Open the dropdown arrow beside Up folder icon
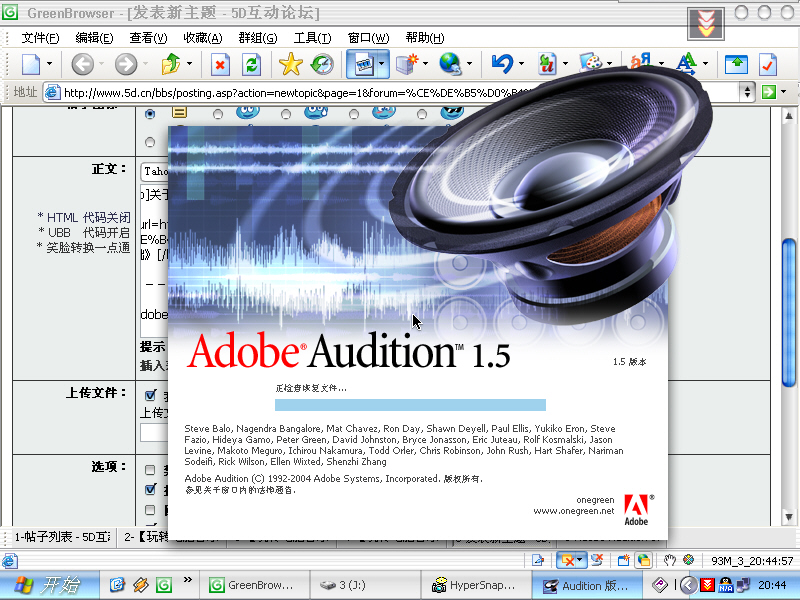 189,64
